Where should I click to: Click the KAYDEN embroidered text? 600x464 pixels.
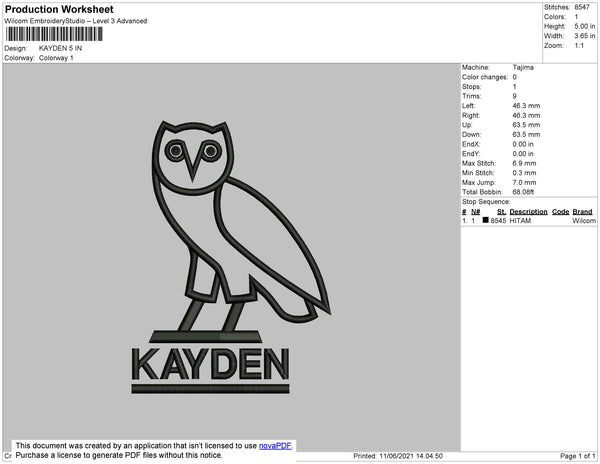(210, 364)
